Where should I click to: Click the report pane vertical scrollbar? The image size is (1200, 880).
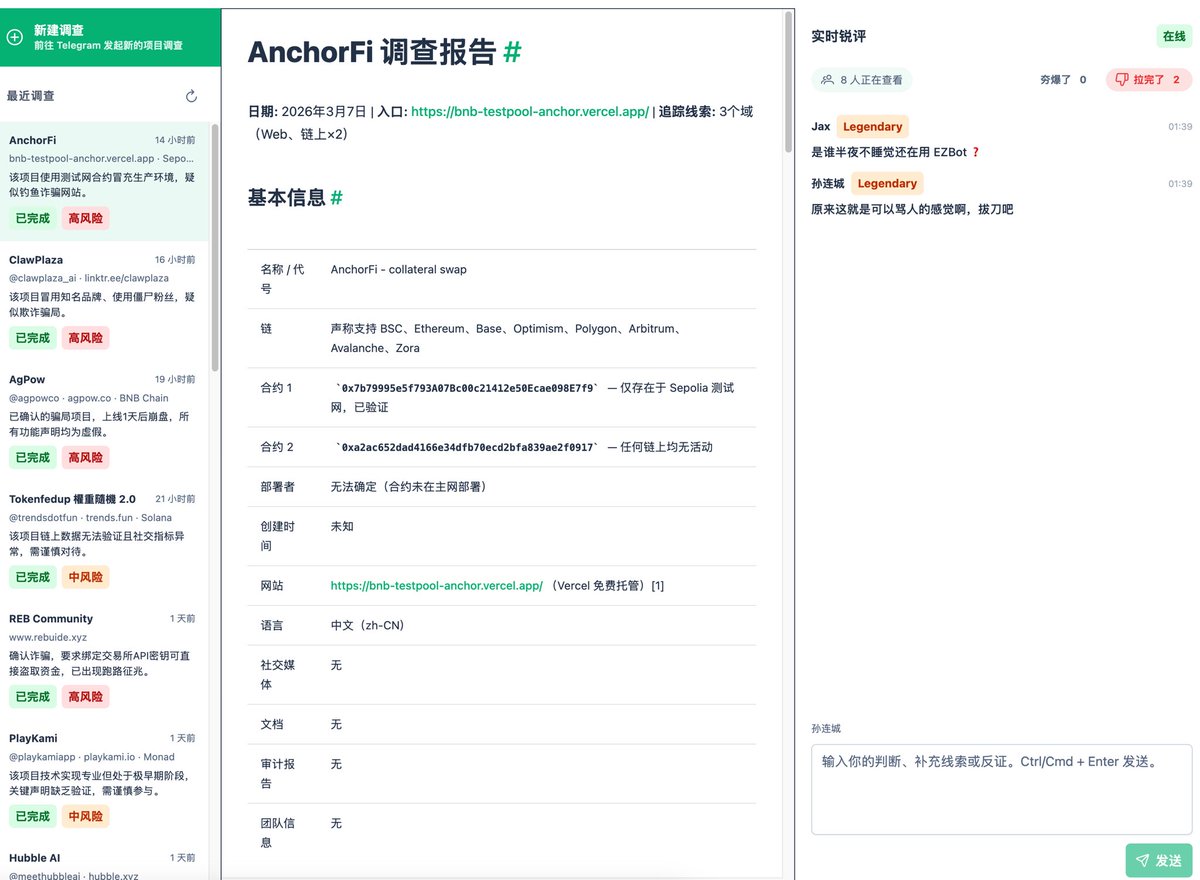789,82
